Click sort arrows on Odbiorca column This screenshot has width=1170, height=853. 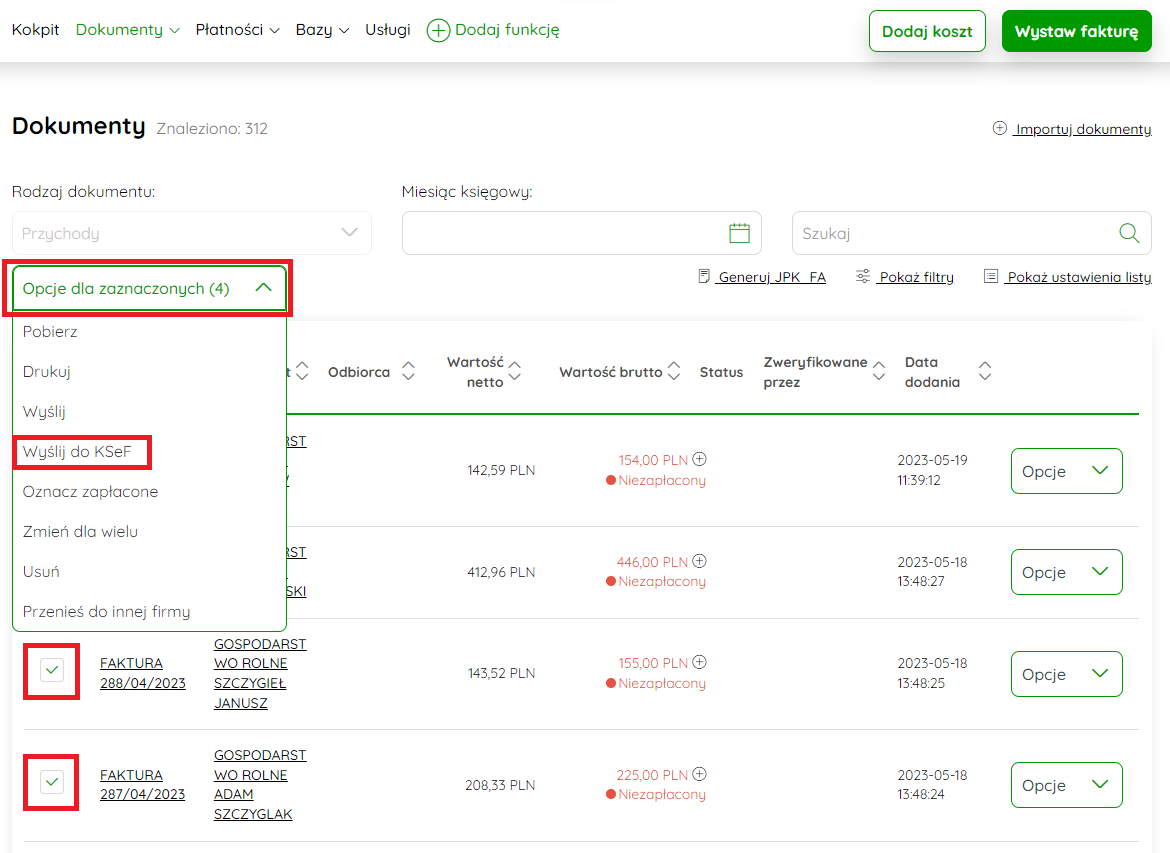(408, 372)
